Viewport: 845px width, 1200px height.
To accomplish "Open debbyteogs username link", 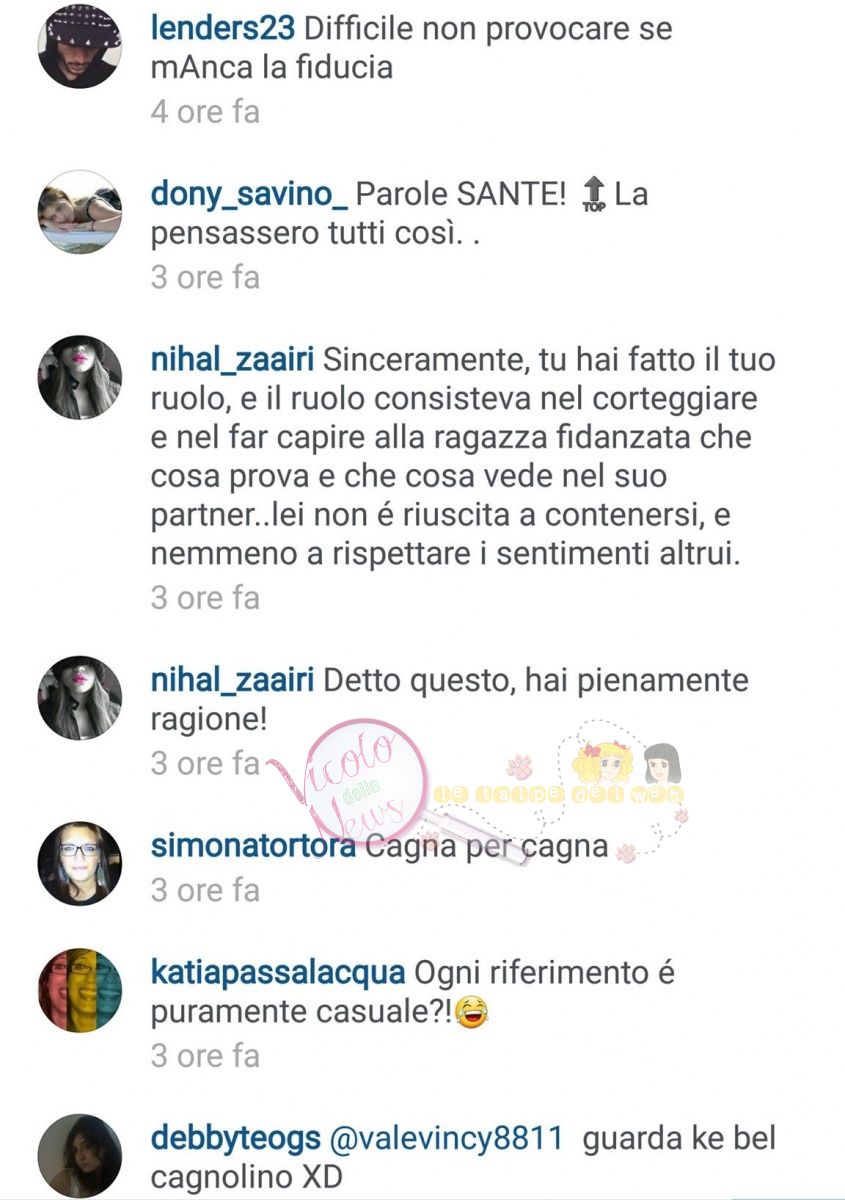I will point(235,1138).
